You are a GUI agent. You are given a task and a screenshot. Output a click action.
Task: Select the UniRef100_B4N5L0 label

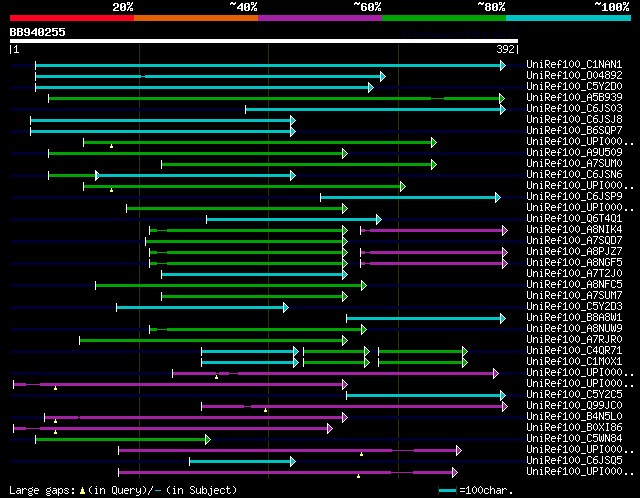click(574, 417)
